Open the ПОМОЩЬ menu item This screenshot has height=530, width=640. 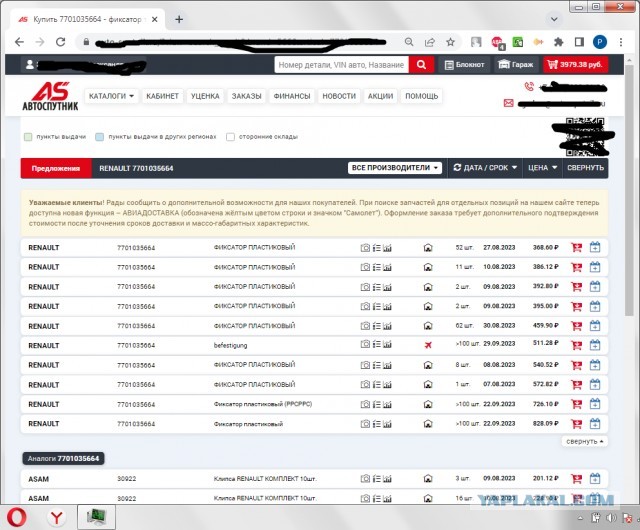tap(422, 96)
